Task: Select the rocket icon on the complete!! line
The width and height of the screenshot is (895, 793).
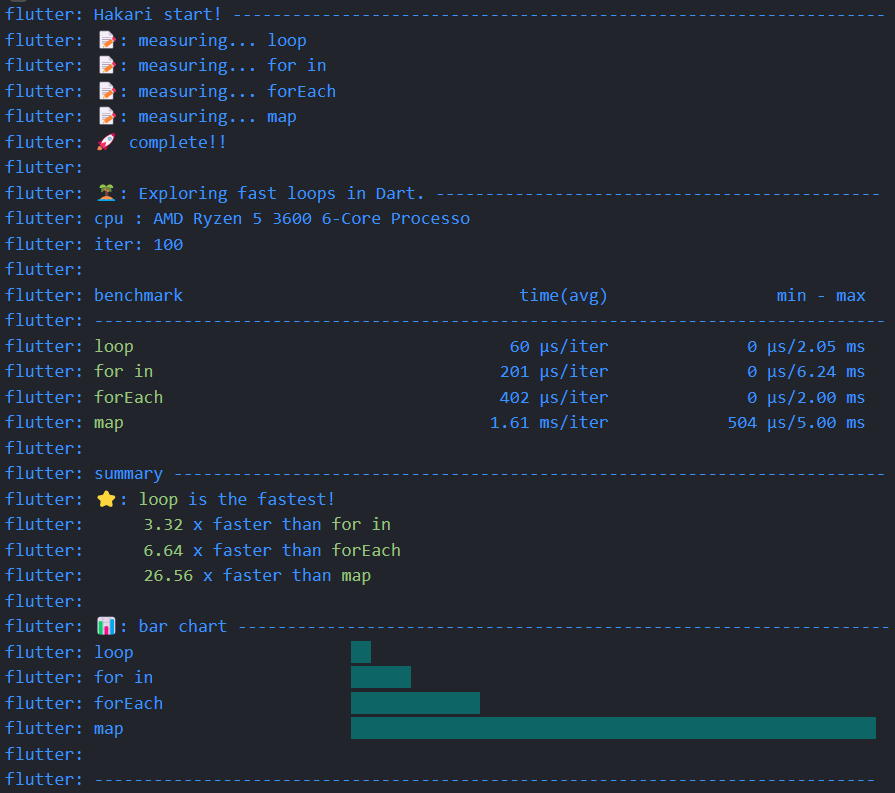Action: pos(106,141)
